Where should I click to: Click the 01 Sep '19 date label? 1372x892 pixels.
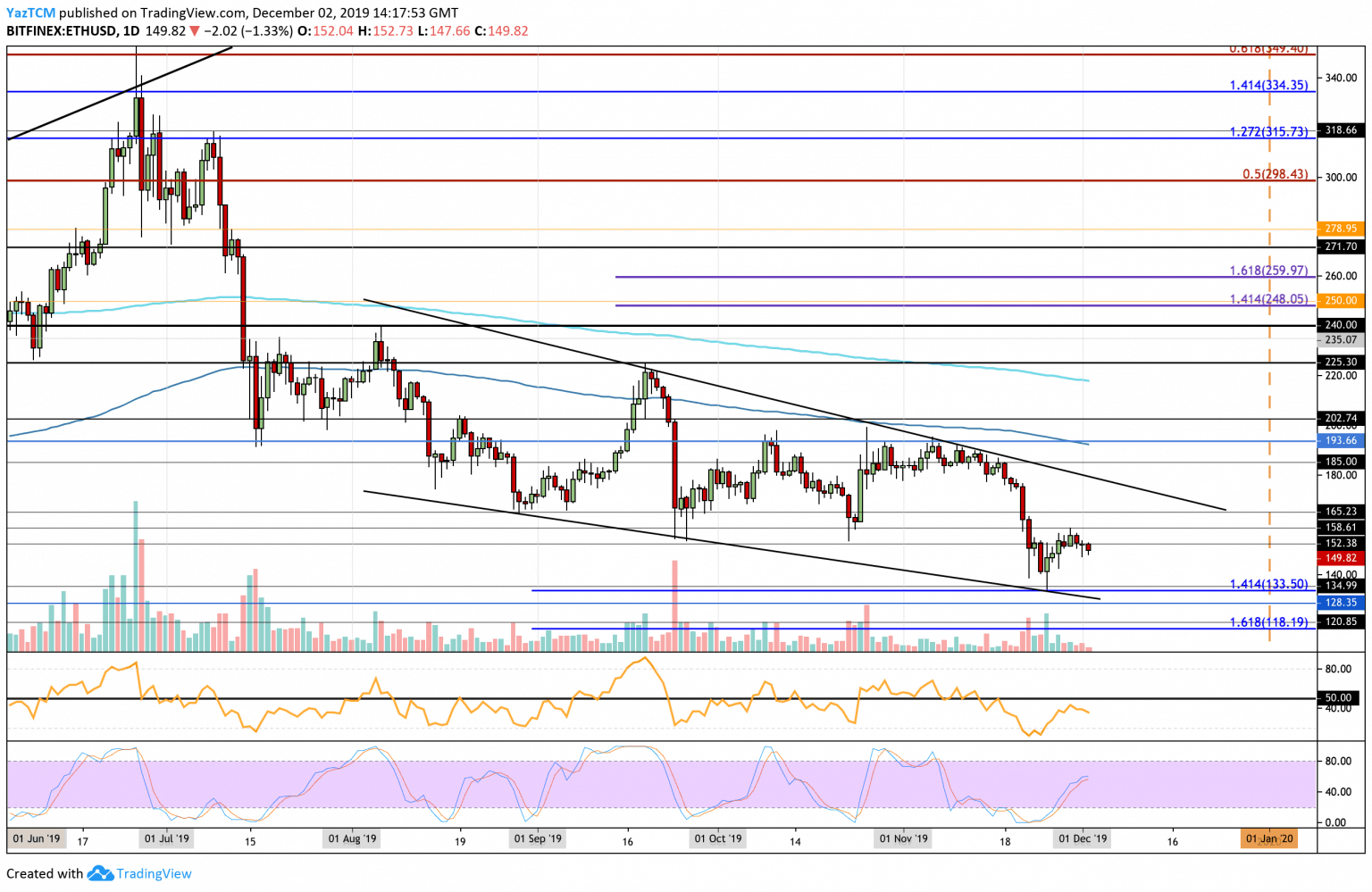pos(538,839)
